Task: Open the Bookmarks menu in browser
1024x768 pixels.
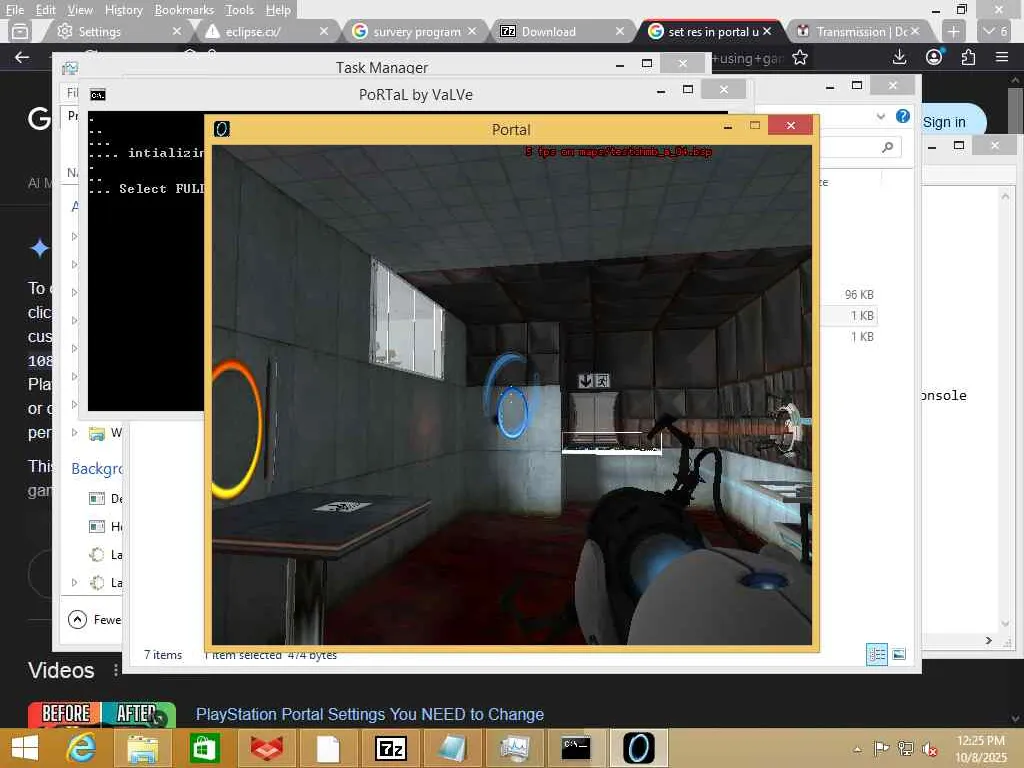Action: click(x=184, y=10)
